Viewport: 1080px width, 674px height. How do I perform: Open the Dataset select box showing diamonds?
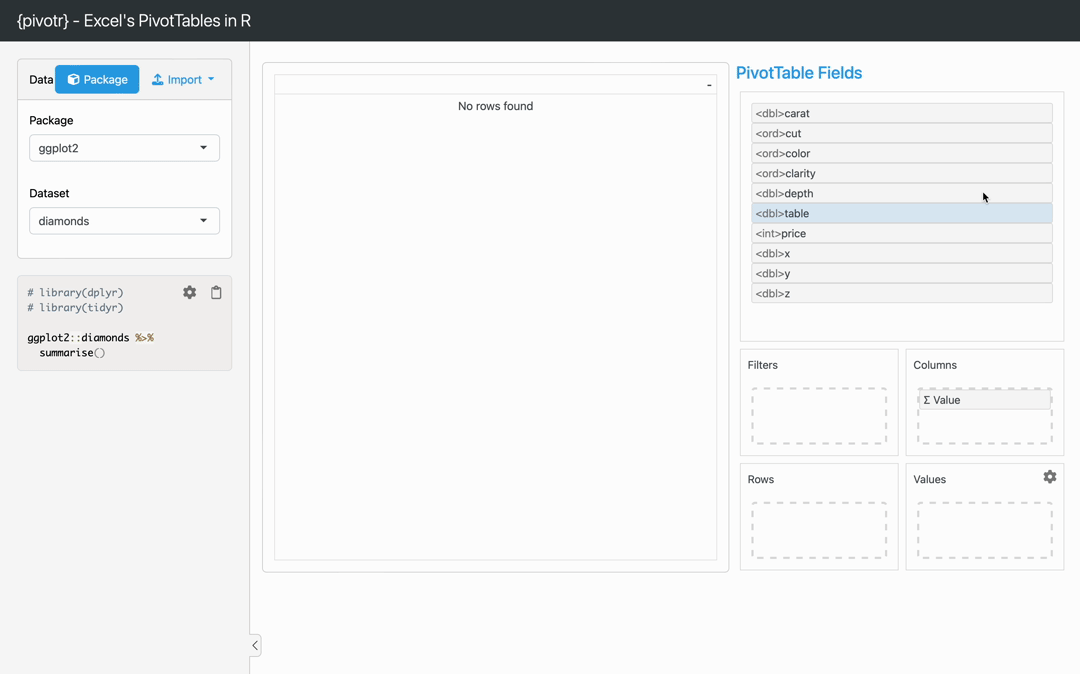pyautogui.click(x=124, y=221)
